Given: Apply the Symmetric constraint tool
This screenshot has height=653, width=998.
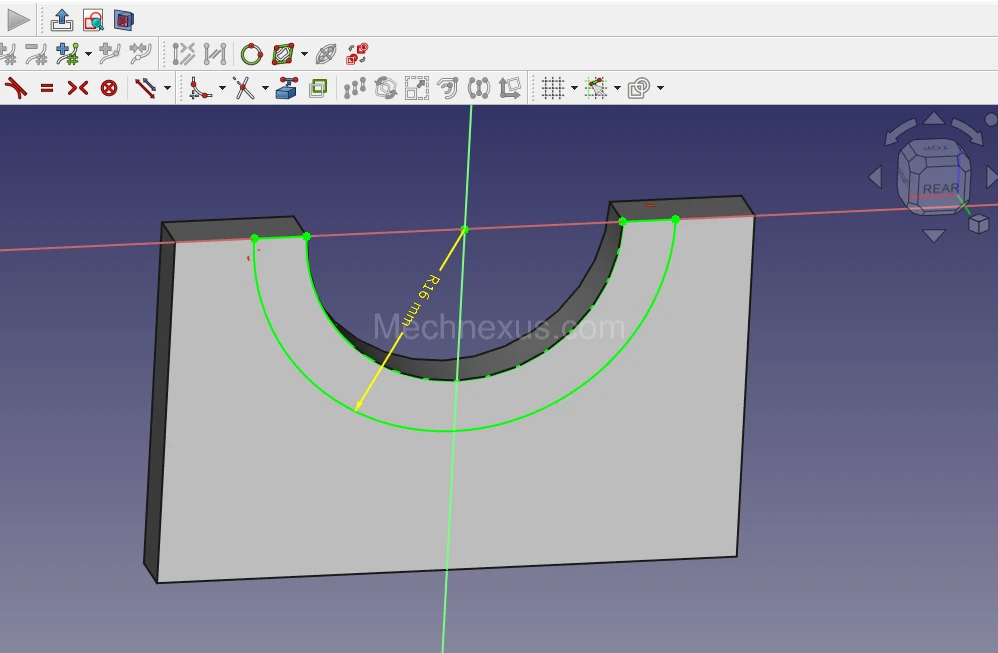Looking at the screenshot, I should (x=77, y=88).
